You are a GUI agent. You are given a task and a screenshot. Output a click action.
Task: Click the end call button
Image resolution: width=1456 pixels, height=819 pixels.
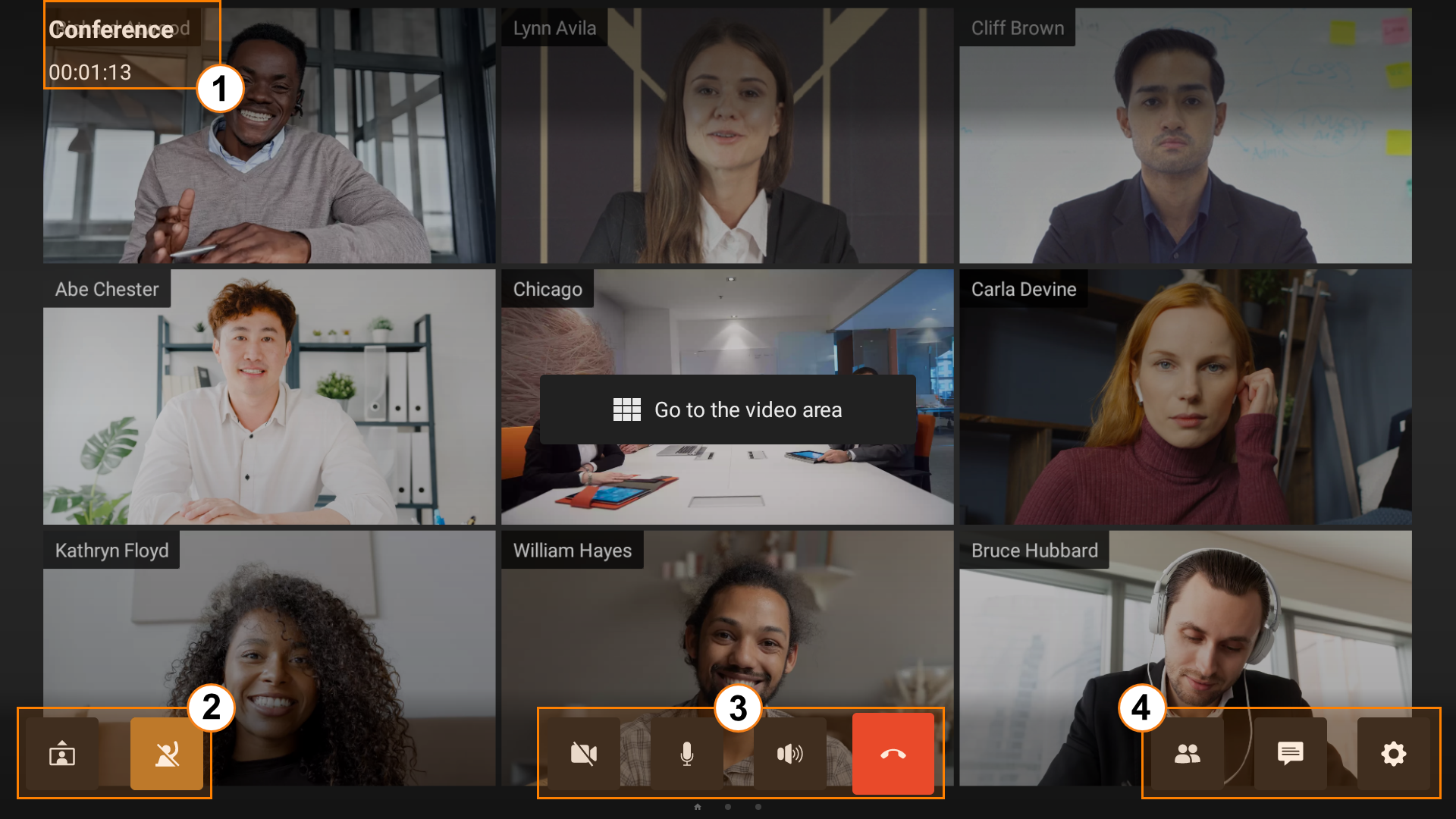pyautogui.click(x=893, y=753)
